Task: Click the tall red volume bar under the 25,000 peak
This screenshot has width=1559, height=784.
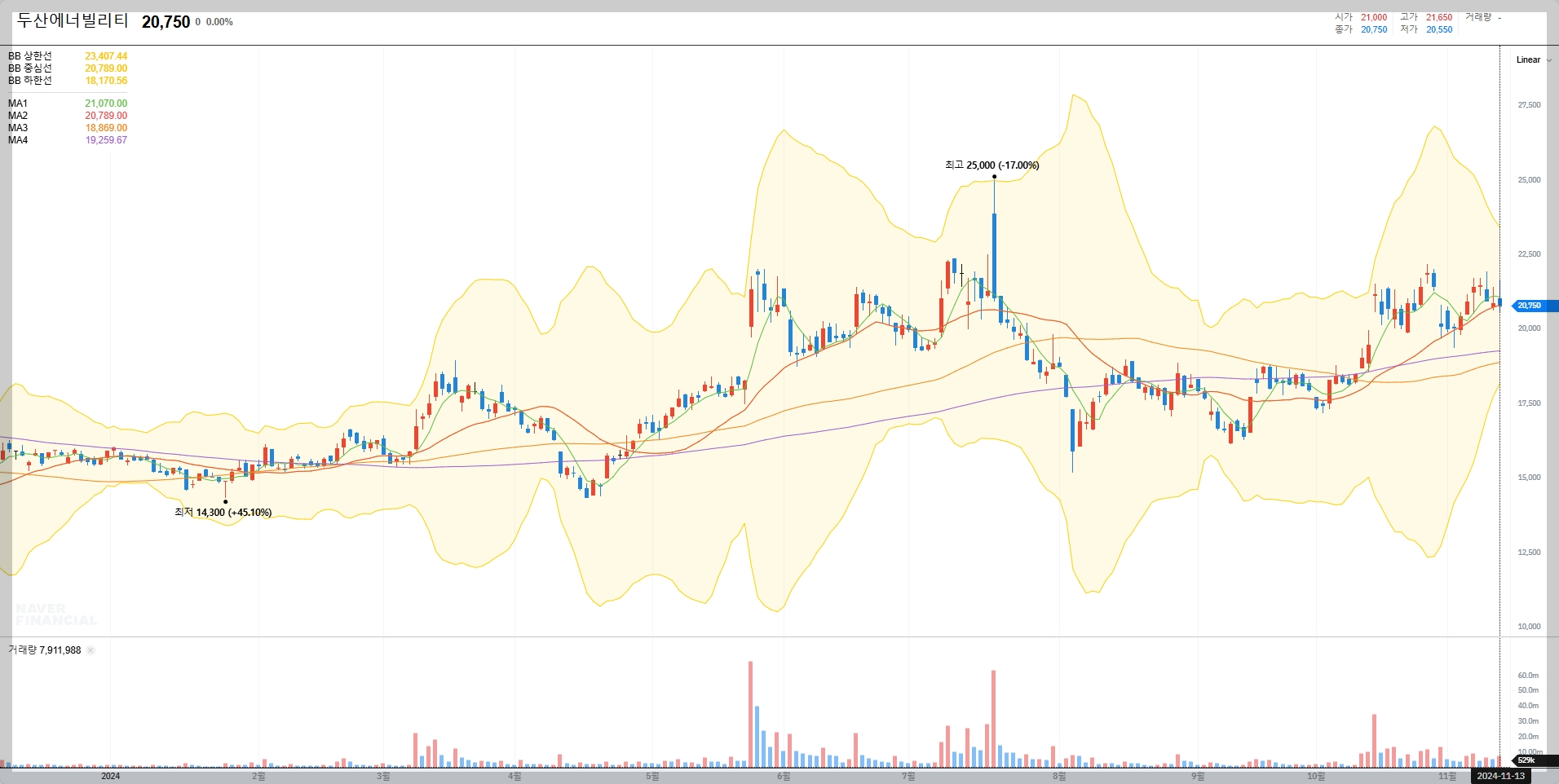Action: [x=994, y=719]
